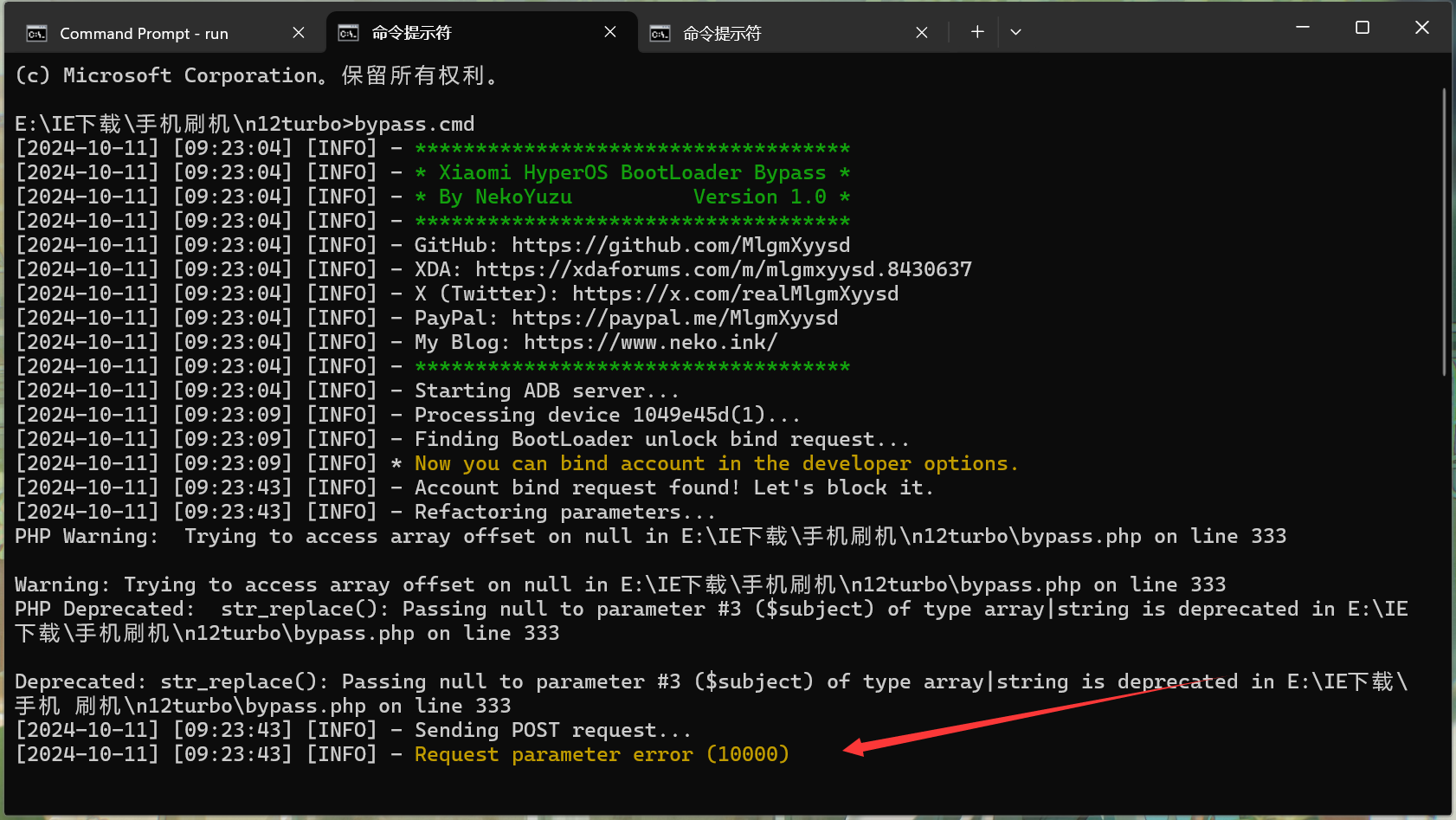Click the 'PHP Warning:' line text
The image size is (1456, 820).
[651, 536]
